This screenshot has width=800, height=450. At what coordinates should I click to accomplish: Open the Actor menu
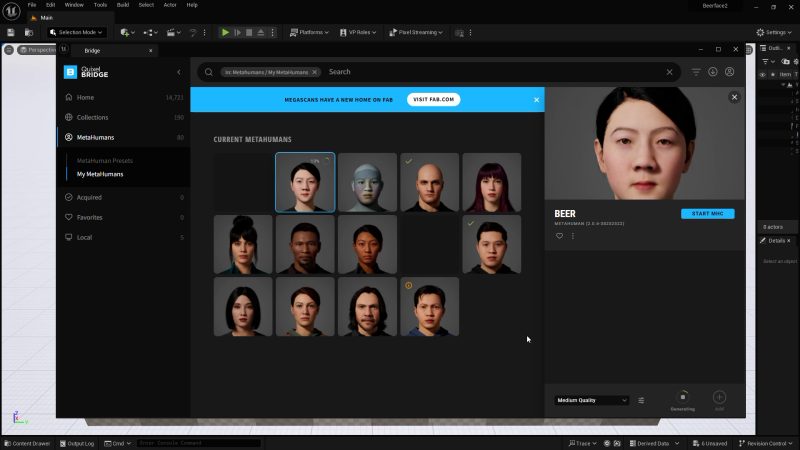[x=170, y=5]
